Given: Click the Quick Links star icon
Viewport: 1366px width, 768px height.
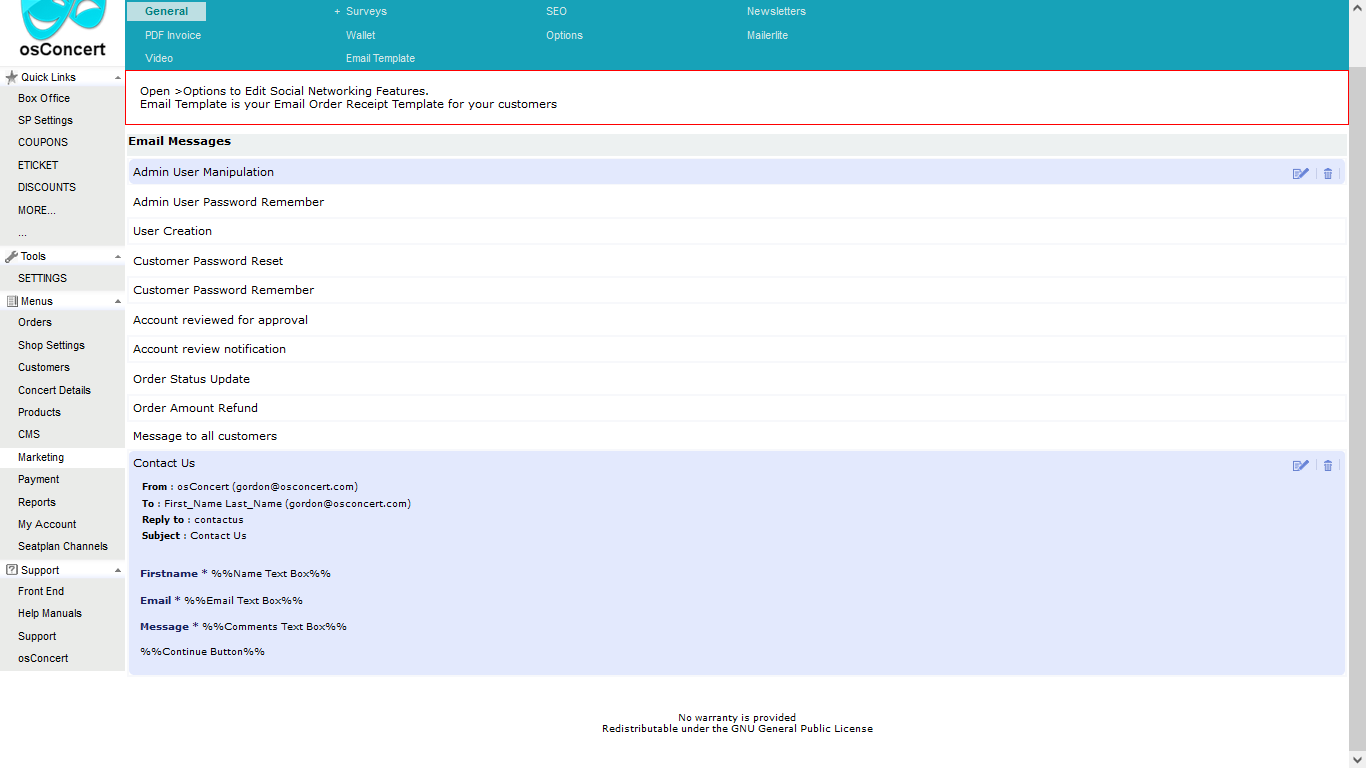Looking at the screenshot, I should click(12, 77).
